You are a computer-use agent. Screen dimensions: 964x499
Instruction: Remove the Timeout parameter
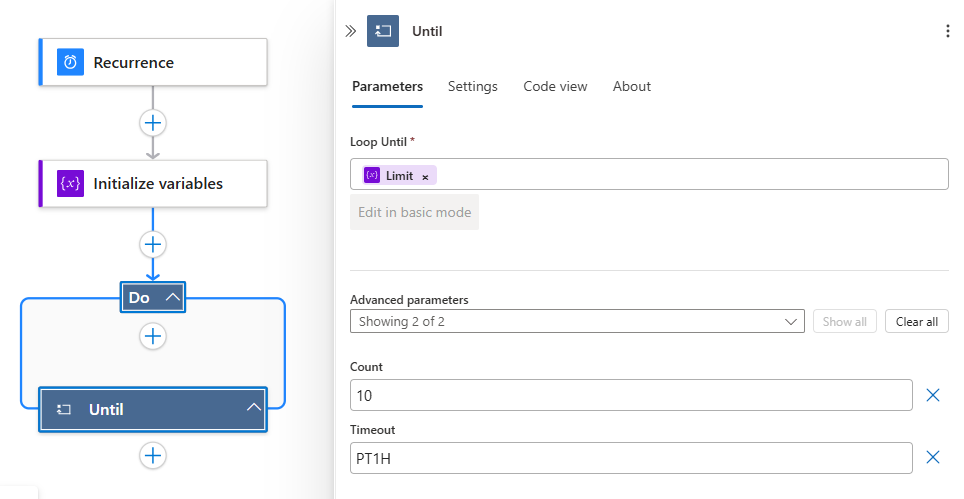click(x=933, y=457)
